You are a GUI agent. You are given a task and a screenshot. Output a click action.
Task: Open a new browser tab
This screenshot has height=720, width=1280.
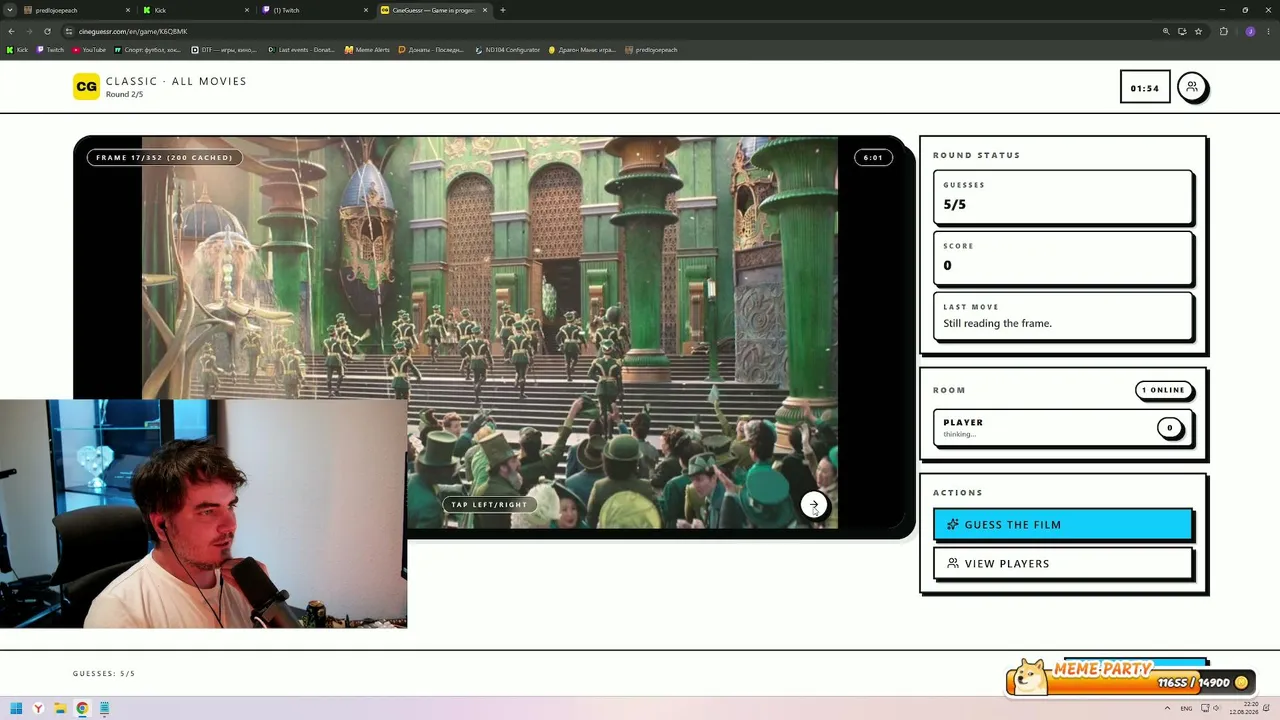click(503, 10)
